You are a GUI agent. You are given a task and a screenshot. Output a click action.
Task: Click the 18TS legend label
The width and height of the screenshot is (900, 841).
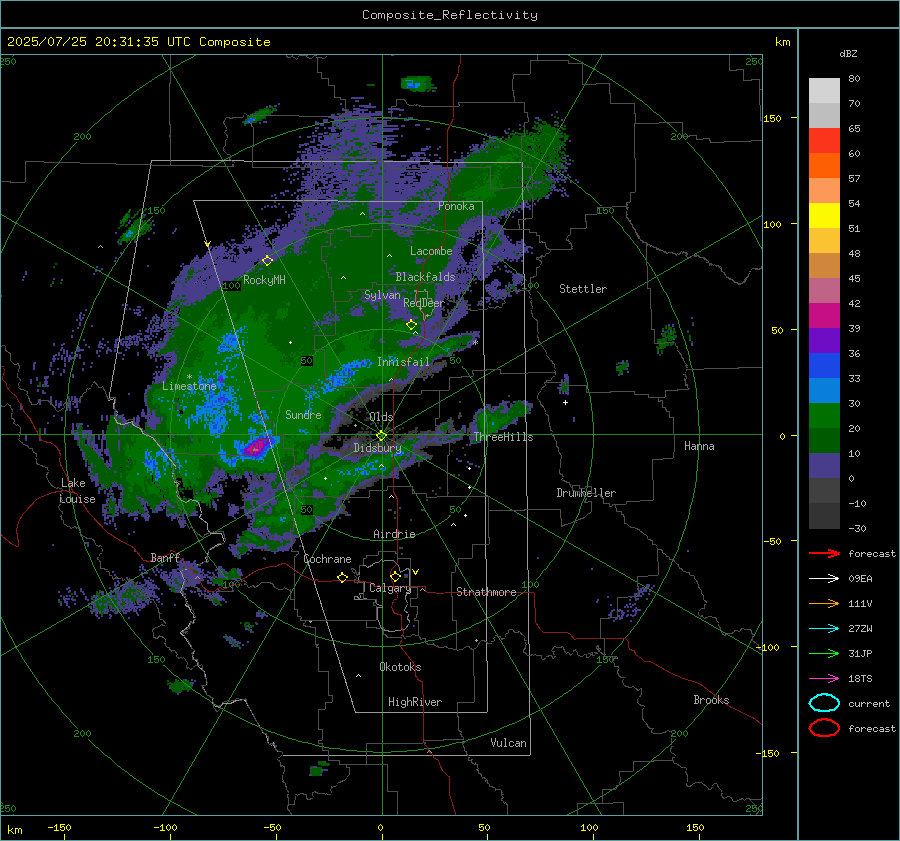[860, 679]
